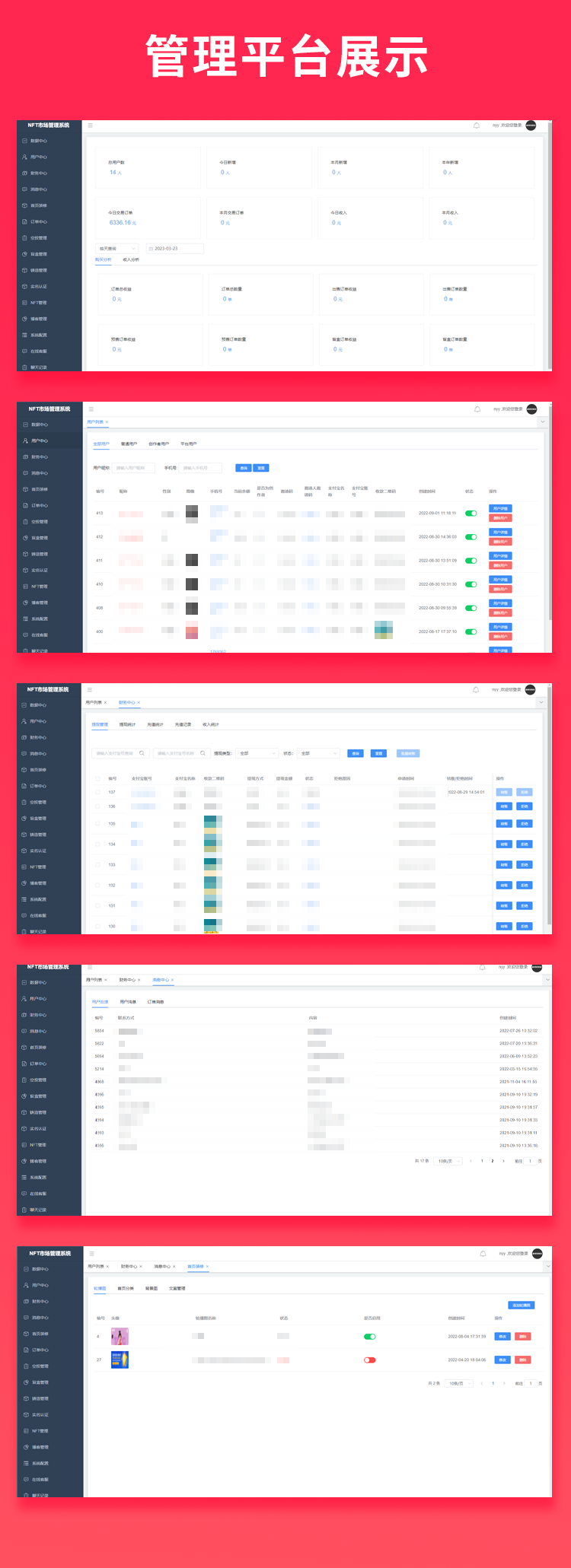Click the hamburger icon in 消息中心 screenshot

[x=90, y=968]
